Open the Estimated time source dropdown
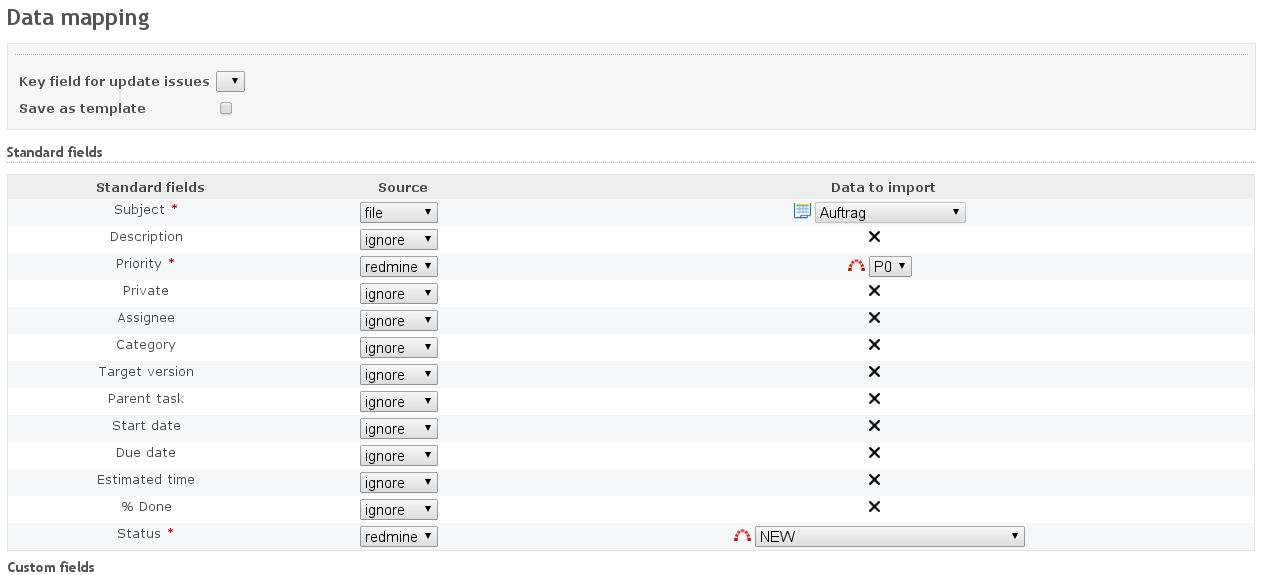This screenshot has width=1266, height=575. click(398, 483)
